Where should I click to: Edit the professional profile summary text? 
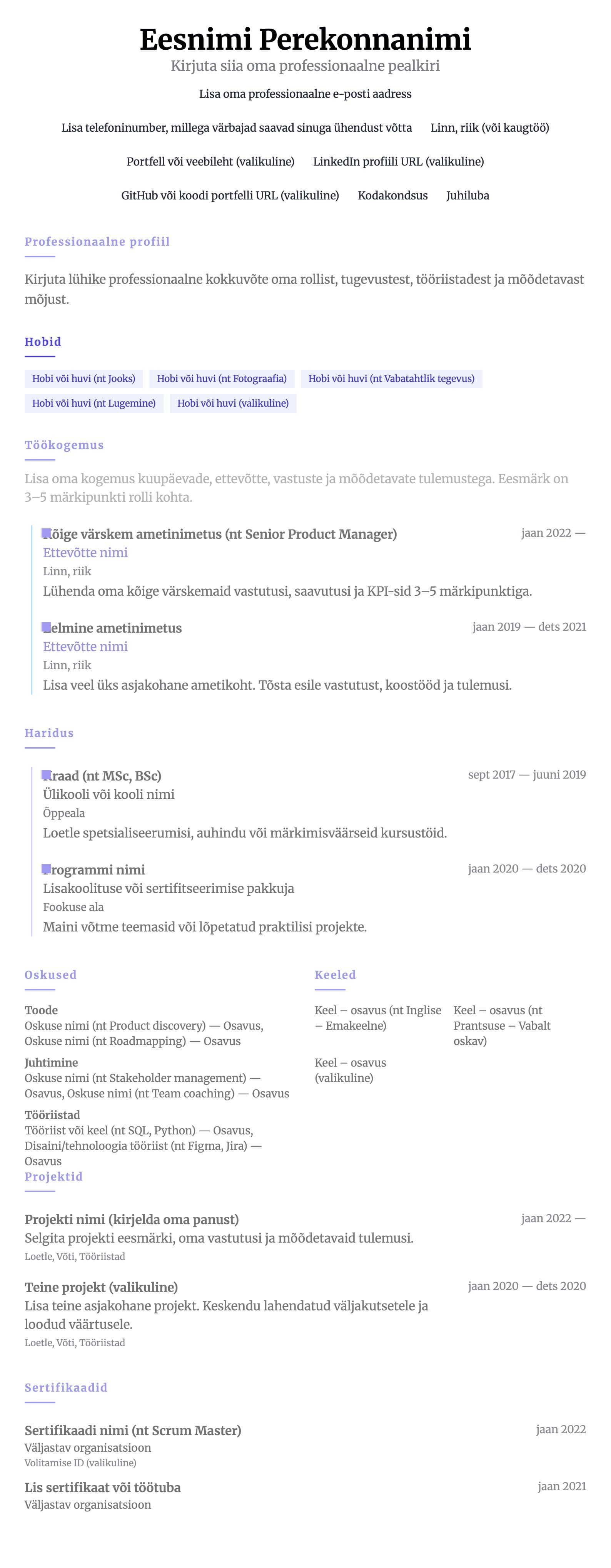[304, 289]
